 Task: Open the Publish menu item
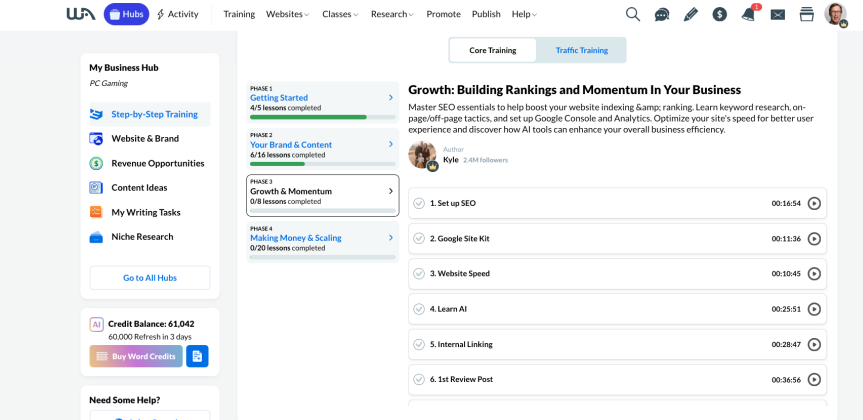pyautogui.click(x=487, y=14)
